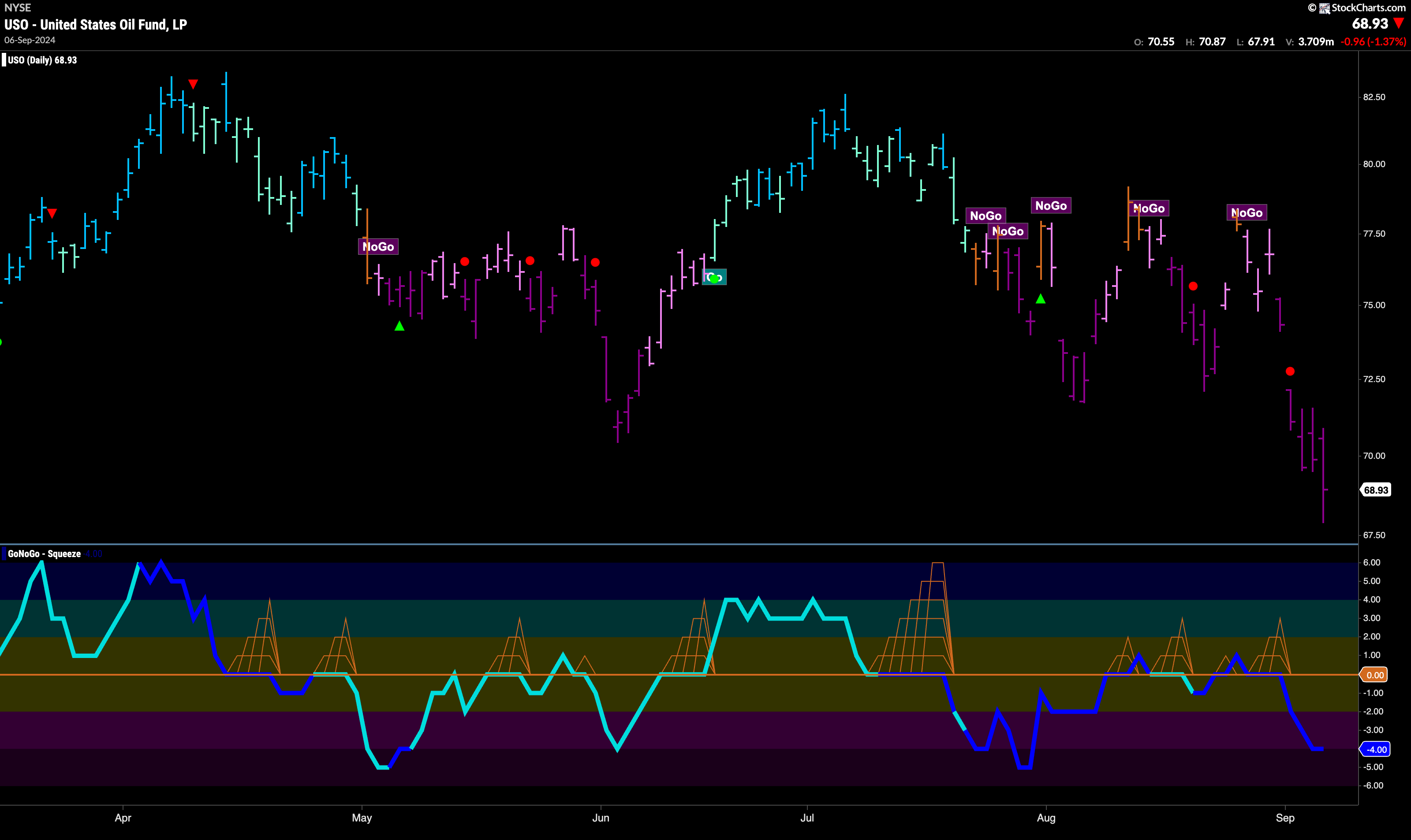Click the 67.50 price axis label
This screenshot has height=840, width=1411.
(x=1374, y=535)
